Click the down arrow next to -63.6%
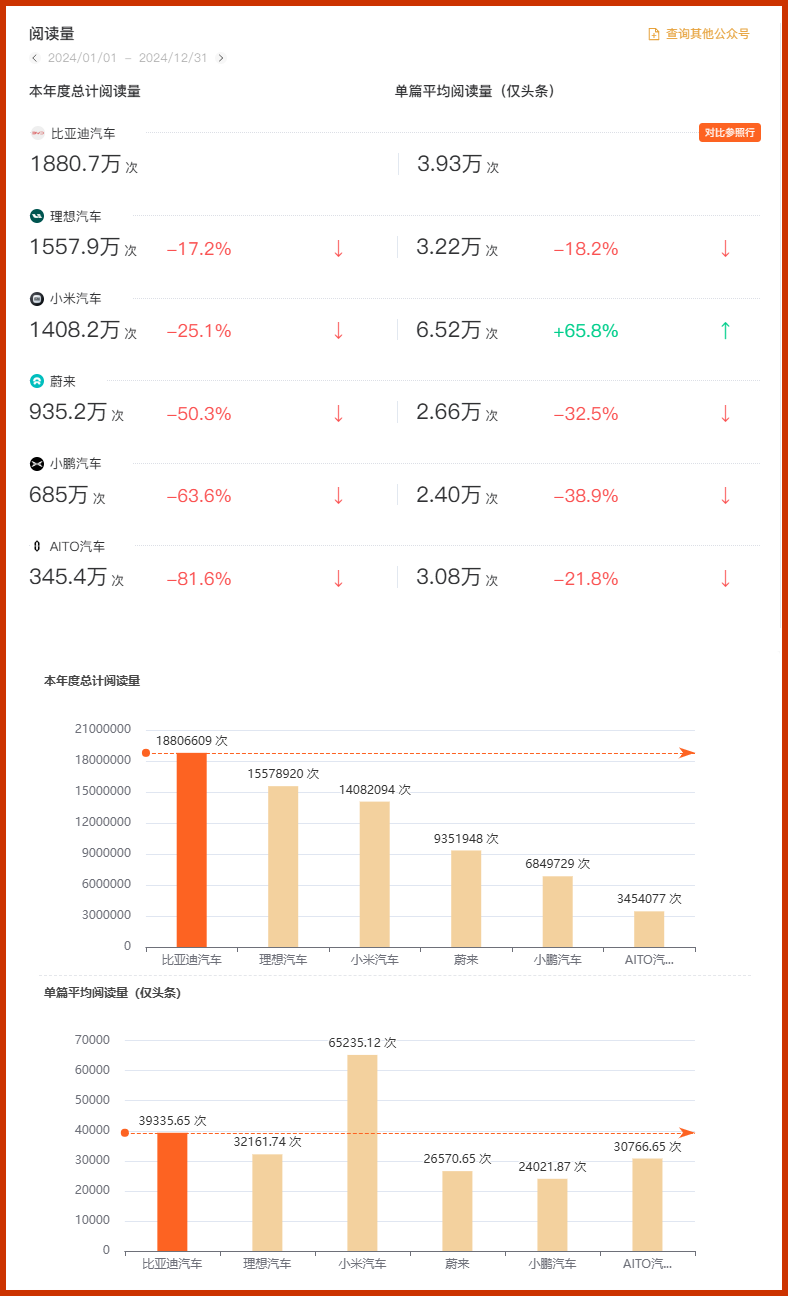Screen dimensions: 788x1296 click(338, 496)
